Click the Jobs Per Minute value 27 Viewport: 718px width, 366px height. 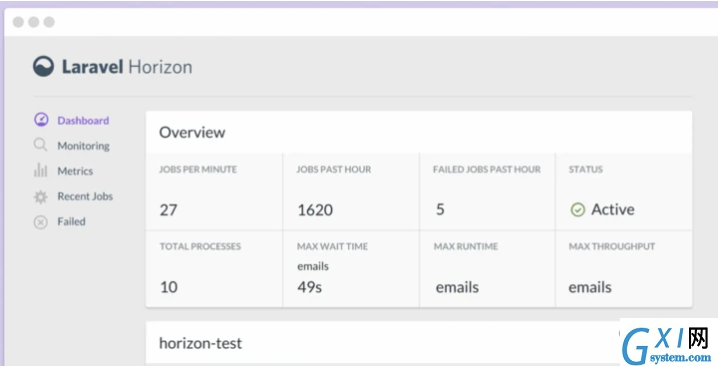click(x=168, y=210)
